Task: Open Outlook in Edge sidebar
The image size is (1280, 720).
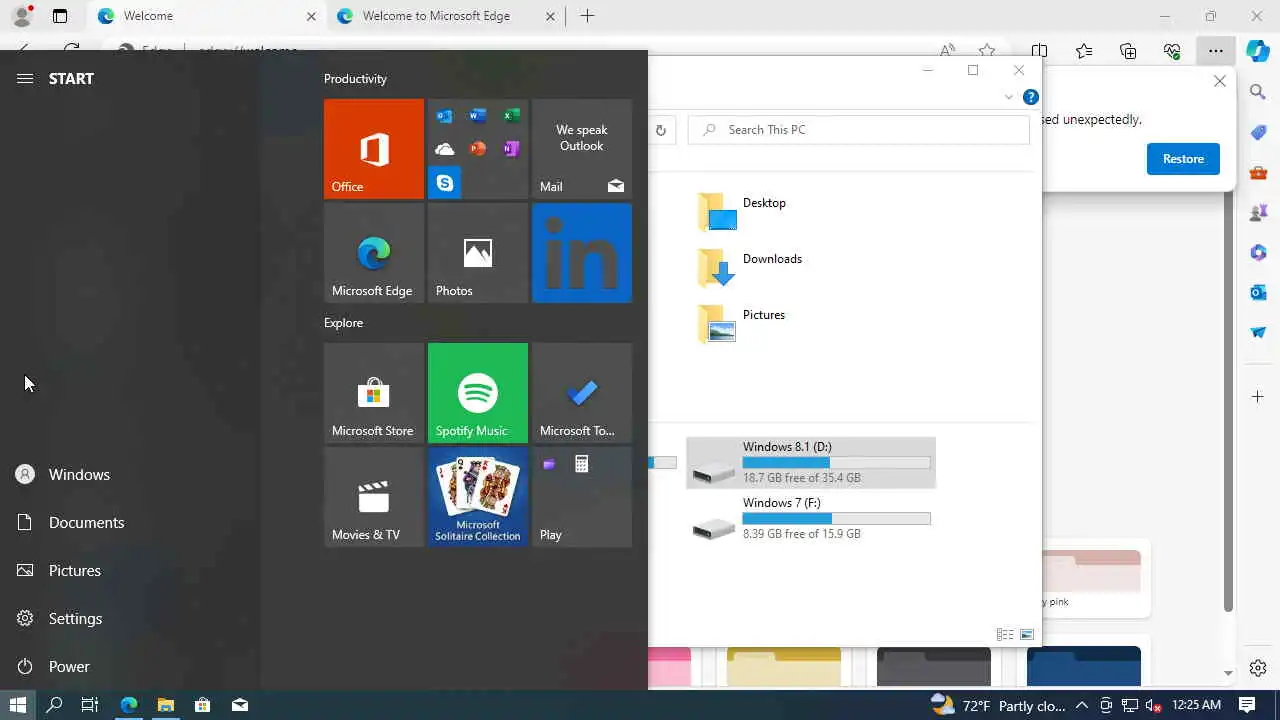Action: click(x=1258, y=292)
